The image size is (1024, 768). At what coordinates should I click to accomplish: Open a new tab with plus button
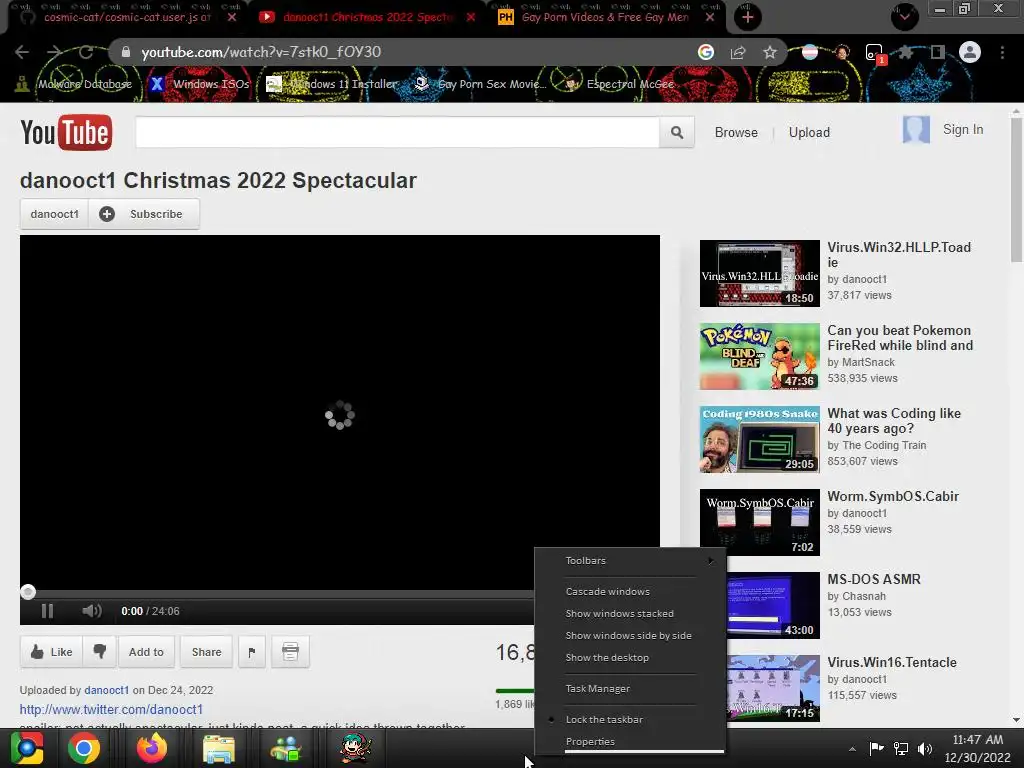pos(748,17)
